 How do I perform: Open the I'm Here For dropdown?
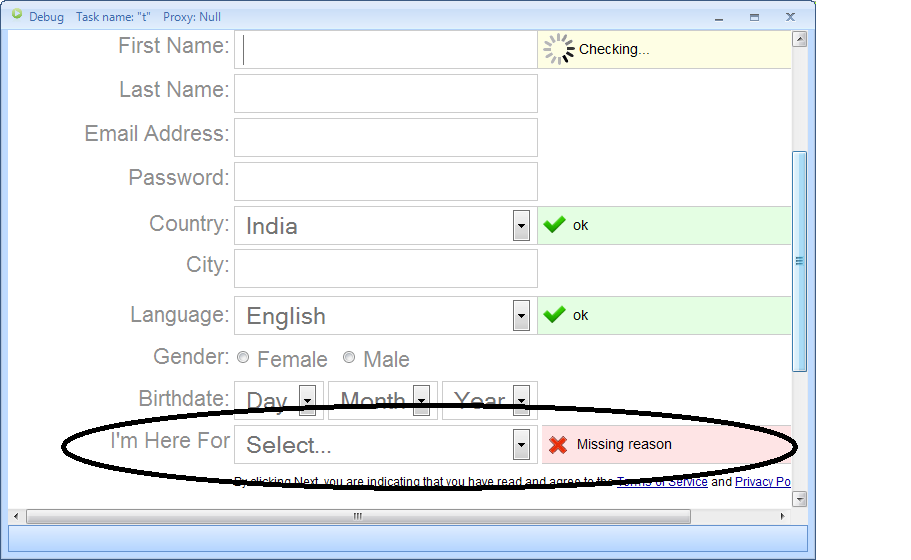pos(521,445)
